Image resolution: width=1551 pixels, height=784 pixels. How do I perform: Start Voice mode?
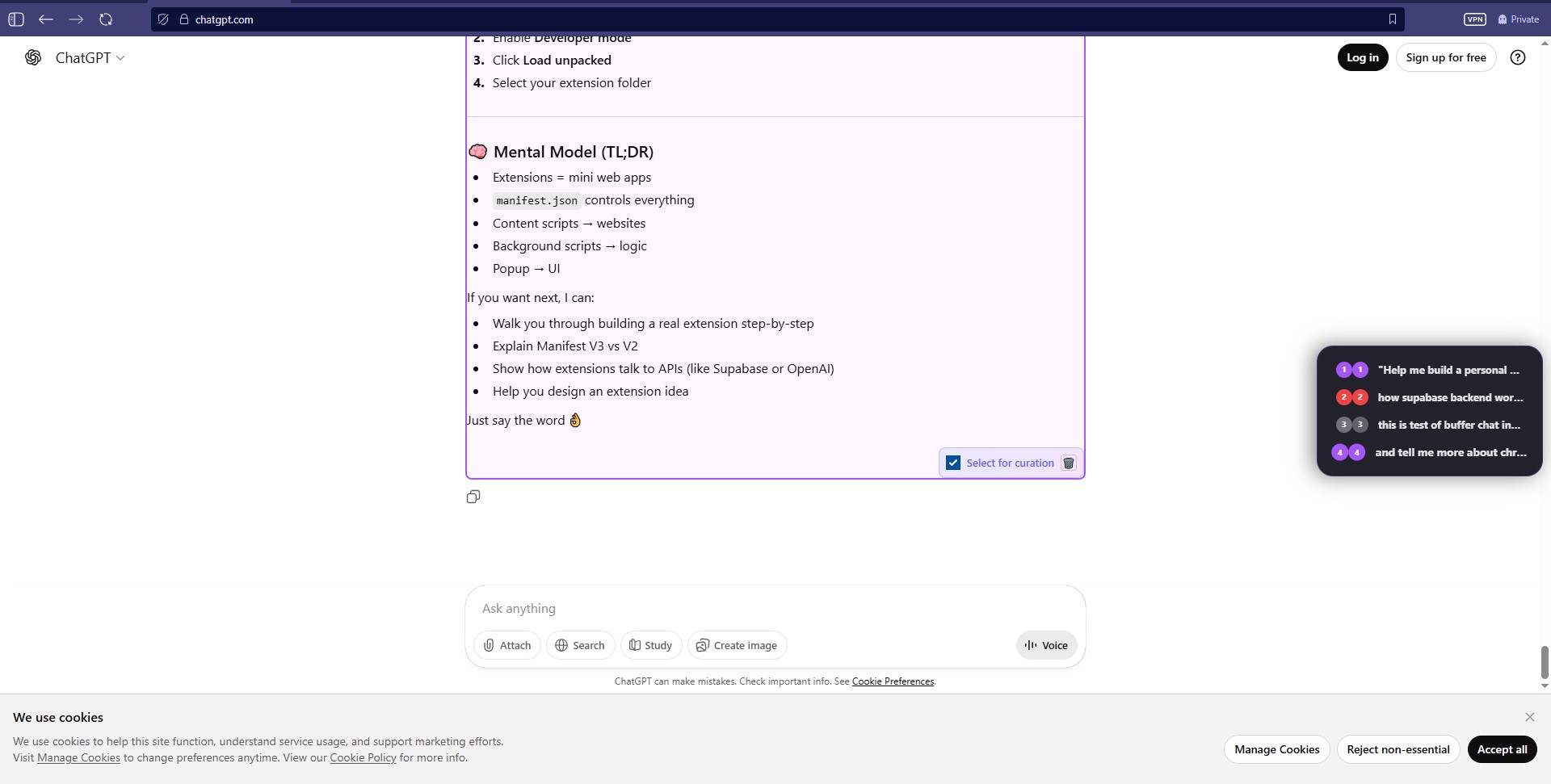(x=1045, y=645)
